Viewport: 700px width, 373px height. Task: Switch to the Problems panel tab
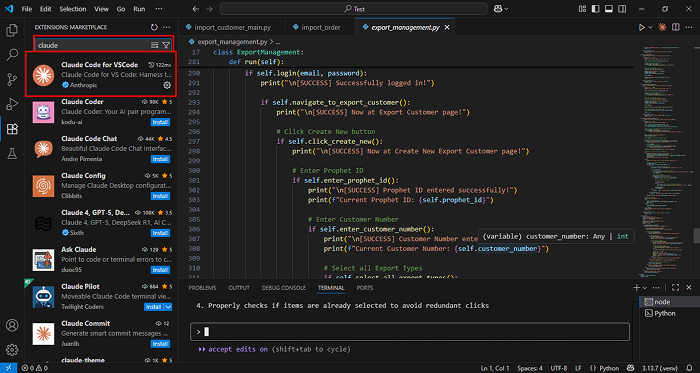pos(202,288)
